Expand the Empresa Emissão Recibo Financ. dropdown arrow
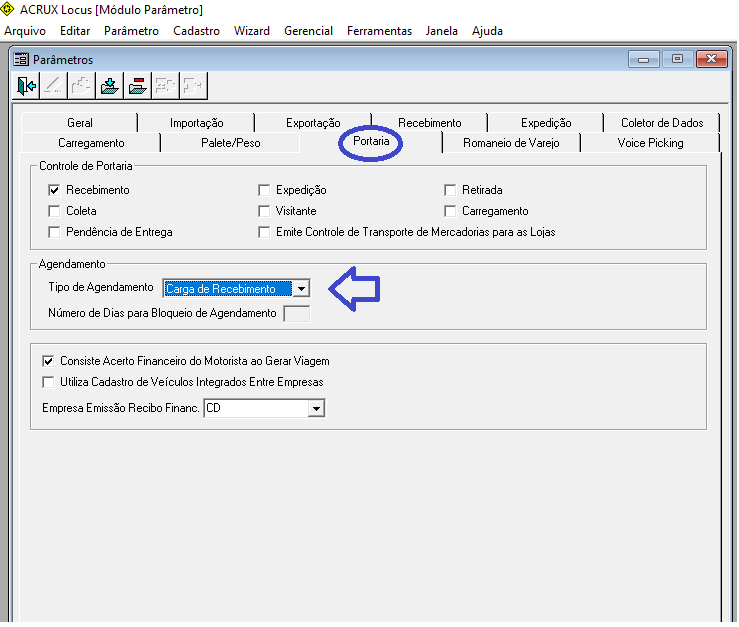Screen dimensions: 739x627 point(316,408)
